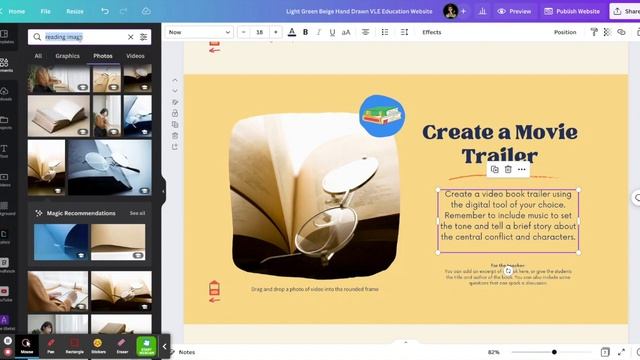The height and width of the screenshot is (360, 640).
Task: Switch to the All tab
Action: (x=38, y=56)
